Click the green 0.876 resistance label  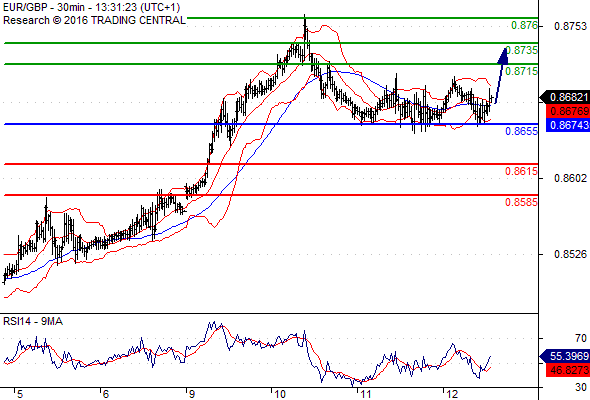pos(524,25)
